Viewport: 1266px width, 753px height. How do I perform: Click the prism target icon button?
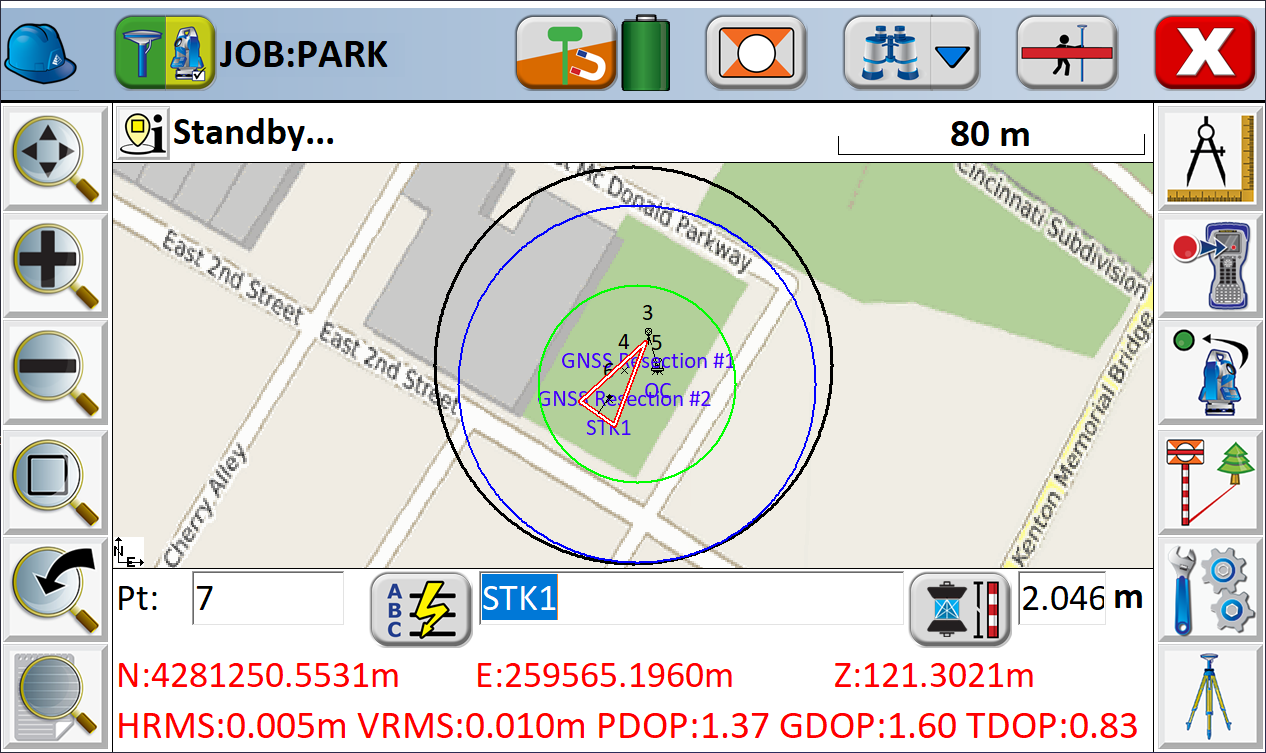point(756,52)
